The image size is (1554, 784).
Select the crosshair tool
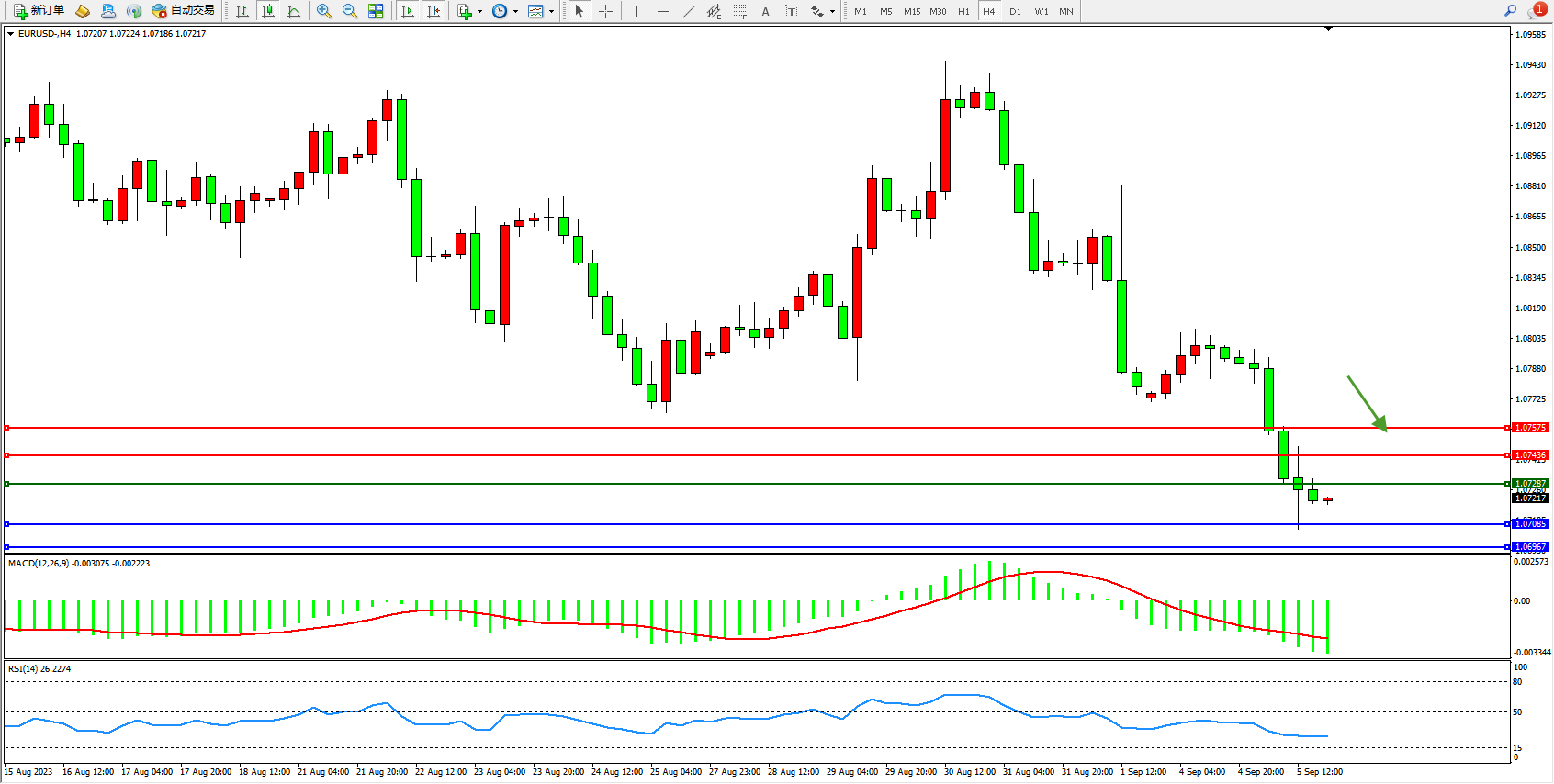pyautogui.click(x=606, y=11)
